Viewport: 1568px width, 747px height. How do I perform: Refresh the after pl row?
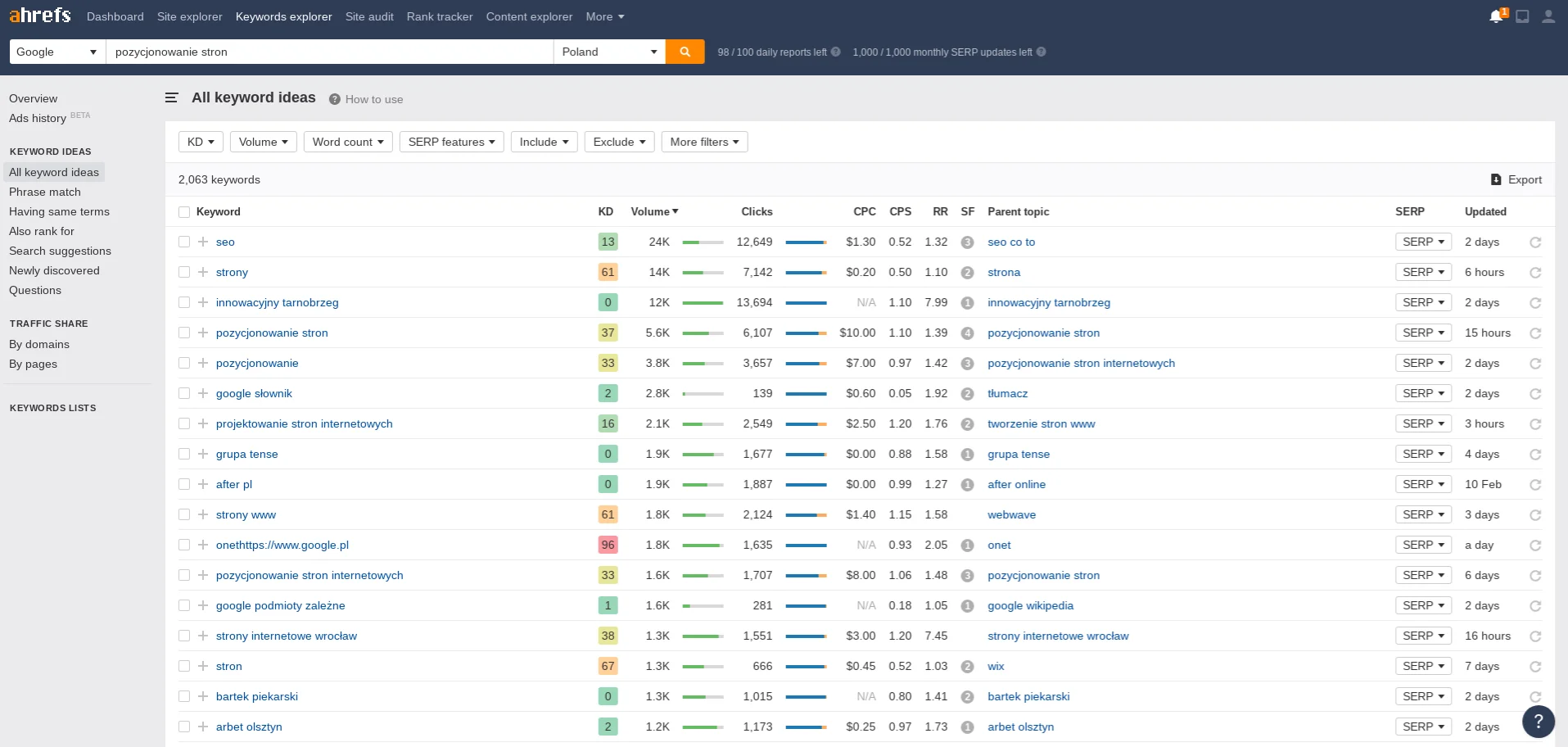tap(1535, 485)
